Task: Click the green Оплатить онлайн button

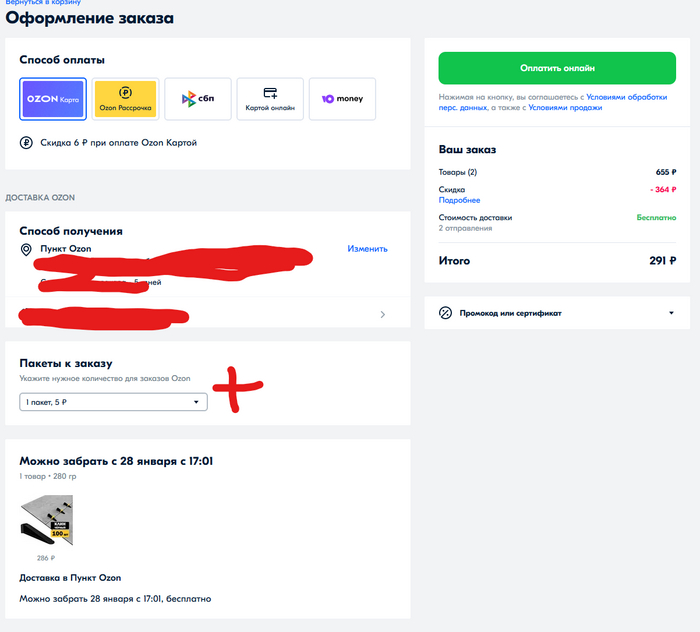Action: pos(557,68)
